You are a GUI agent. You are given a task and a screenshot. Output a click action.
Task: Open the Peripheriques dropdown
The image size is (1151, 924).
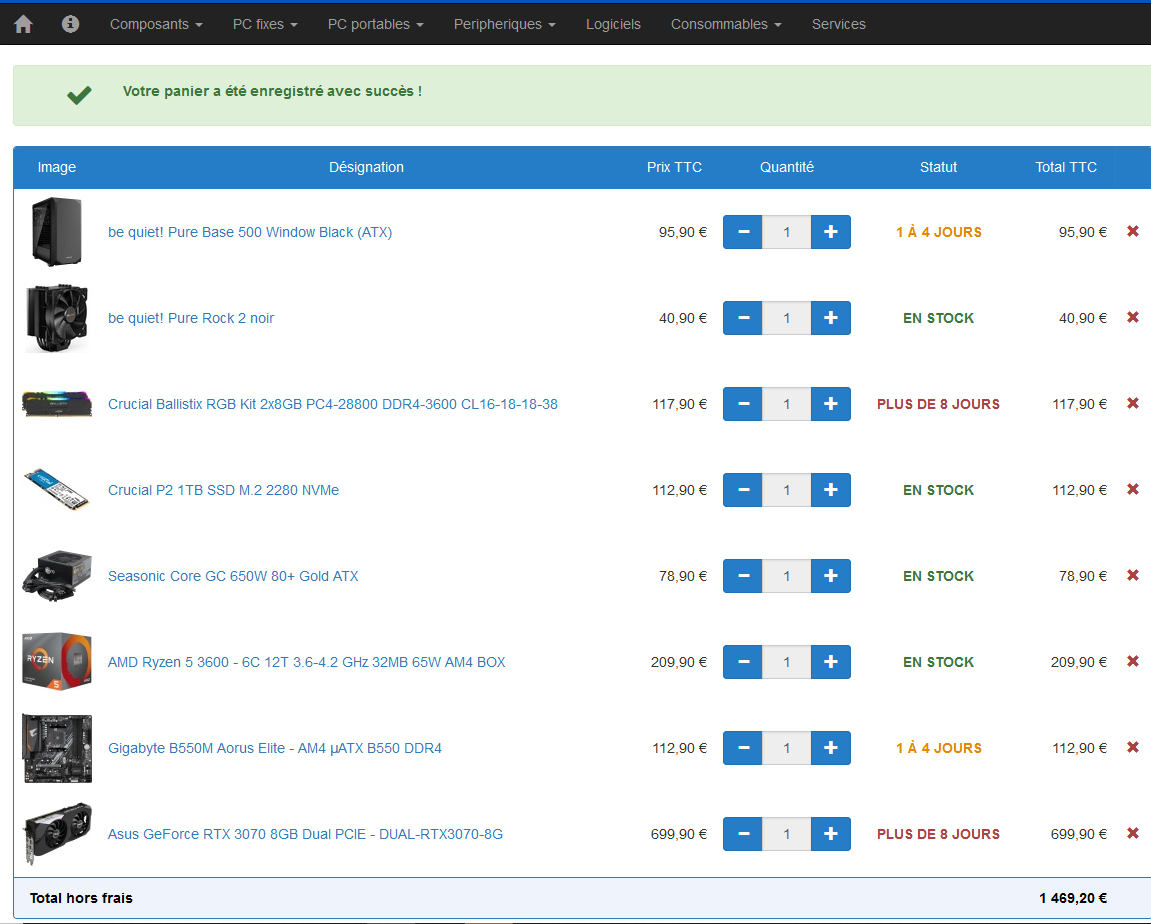504,24
